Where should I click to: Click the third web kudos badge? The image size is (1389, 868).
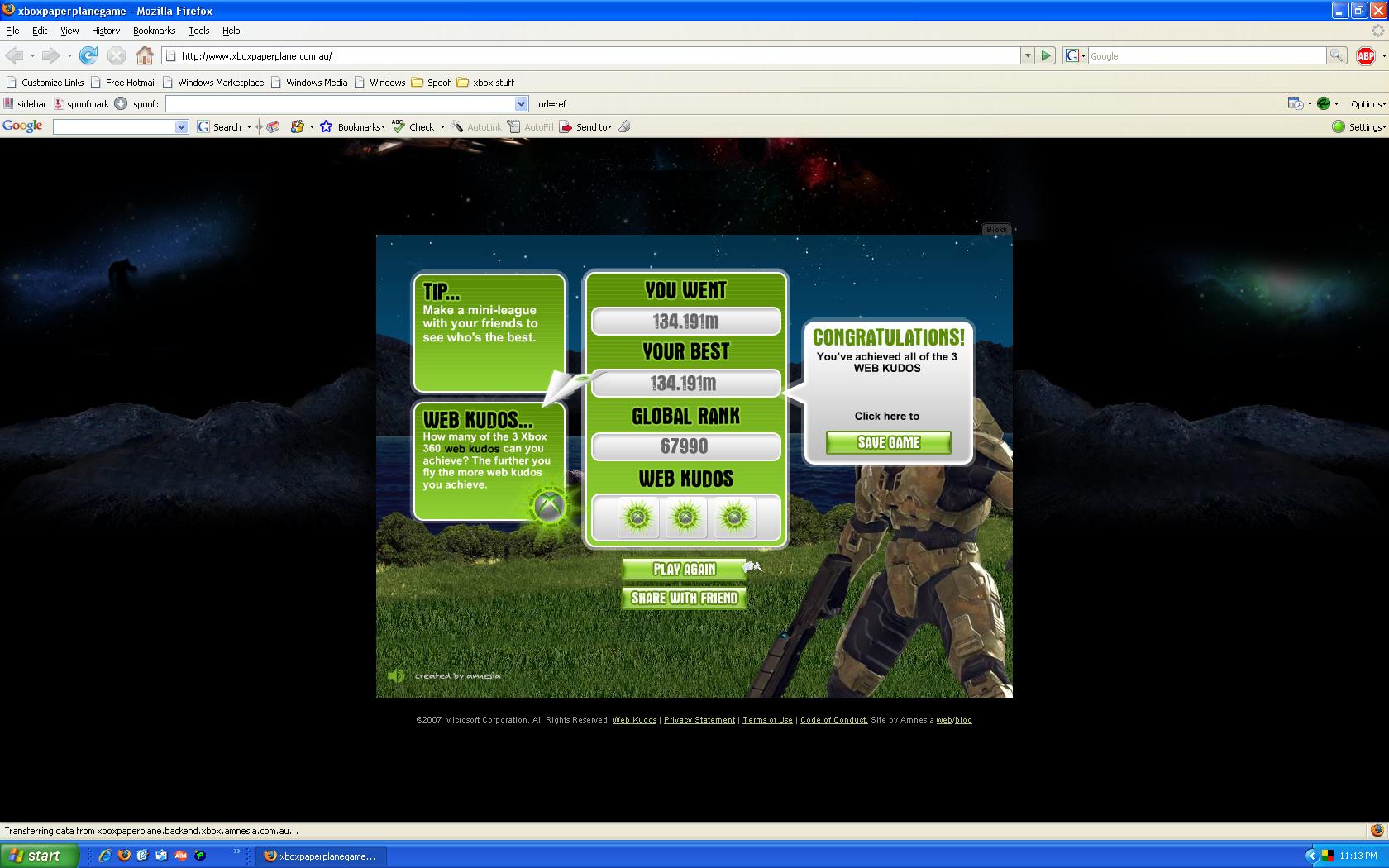[x=733, y=517]
